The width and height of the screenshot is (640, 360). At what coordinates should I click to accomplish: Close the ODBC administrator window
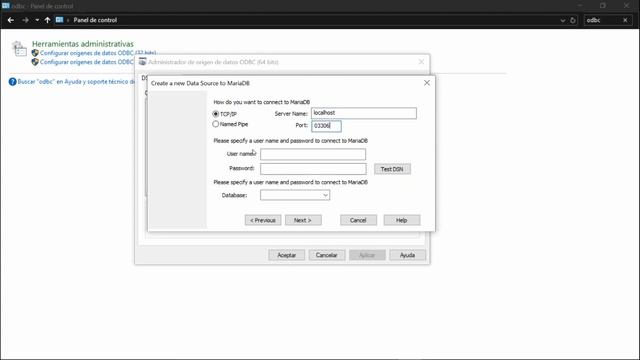pyautogui.click(x=421, y=62)
